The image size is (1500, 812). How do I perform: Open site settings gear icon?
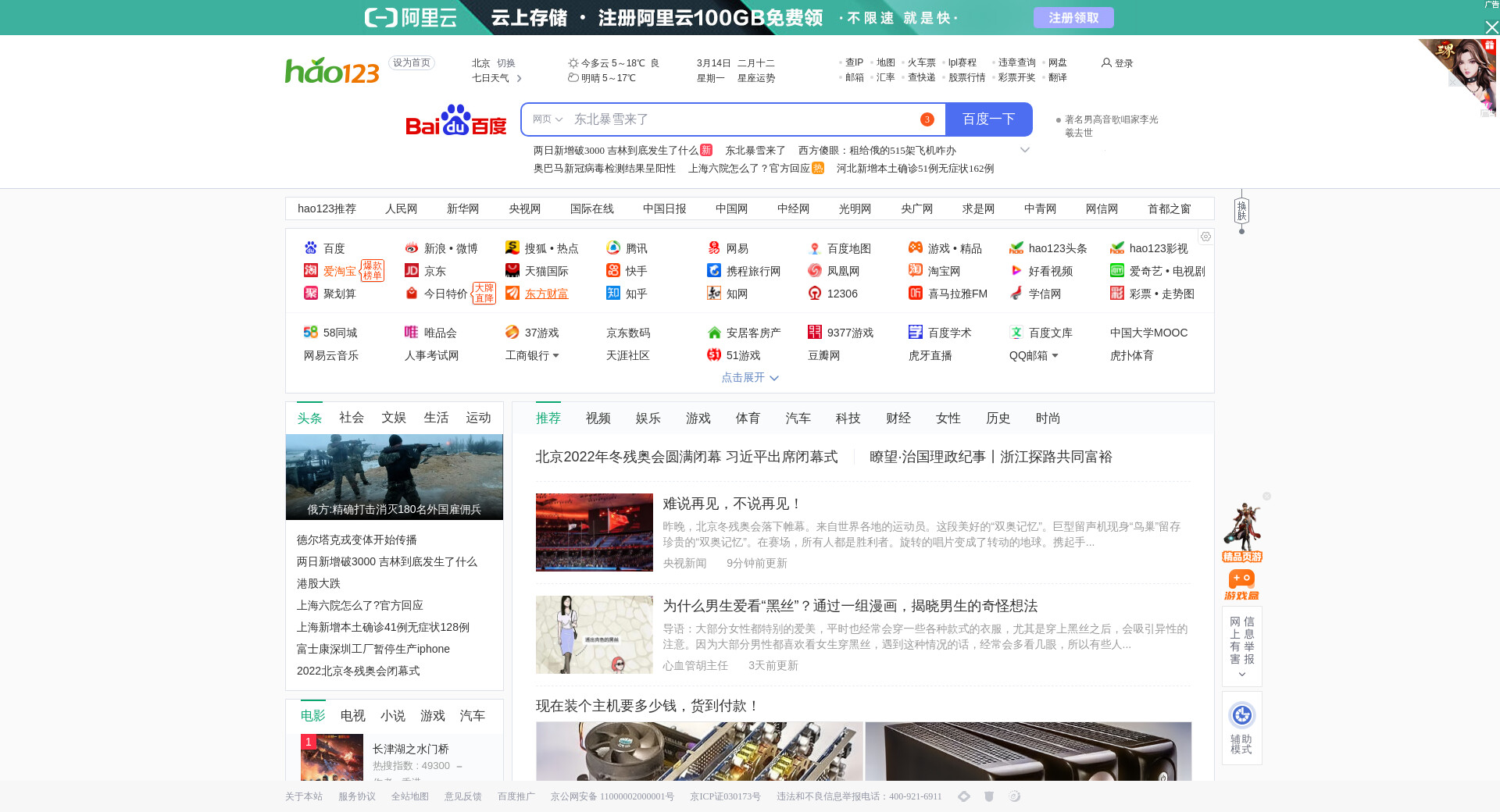coord(1205,237)
